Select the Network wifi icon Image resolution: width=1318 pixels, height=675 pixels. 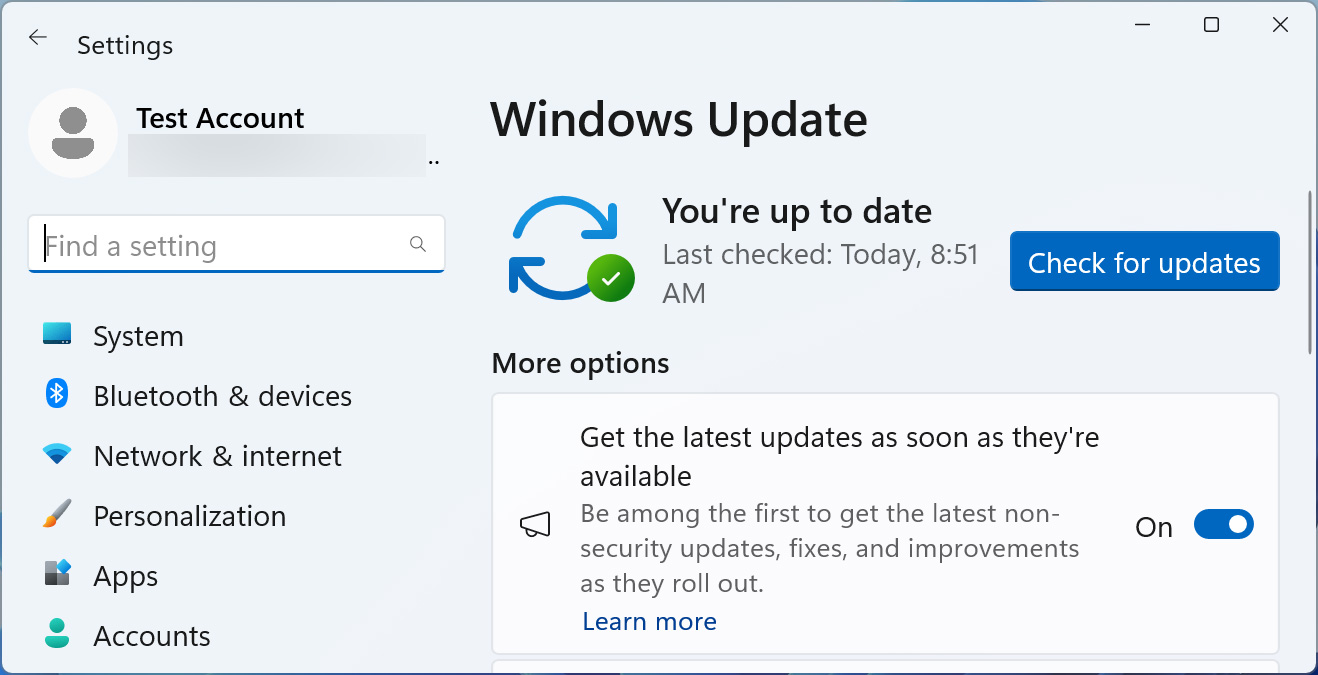pos(57,455)
